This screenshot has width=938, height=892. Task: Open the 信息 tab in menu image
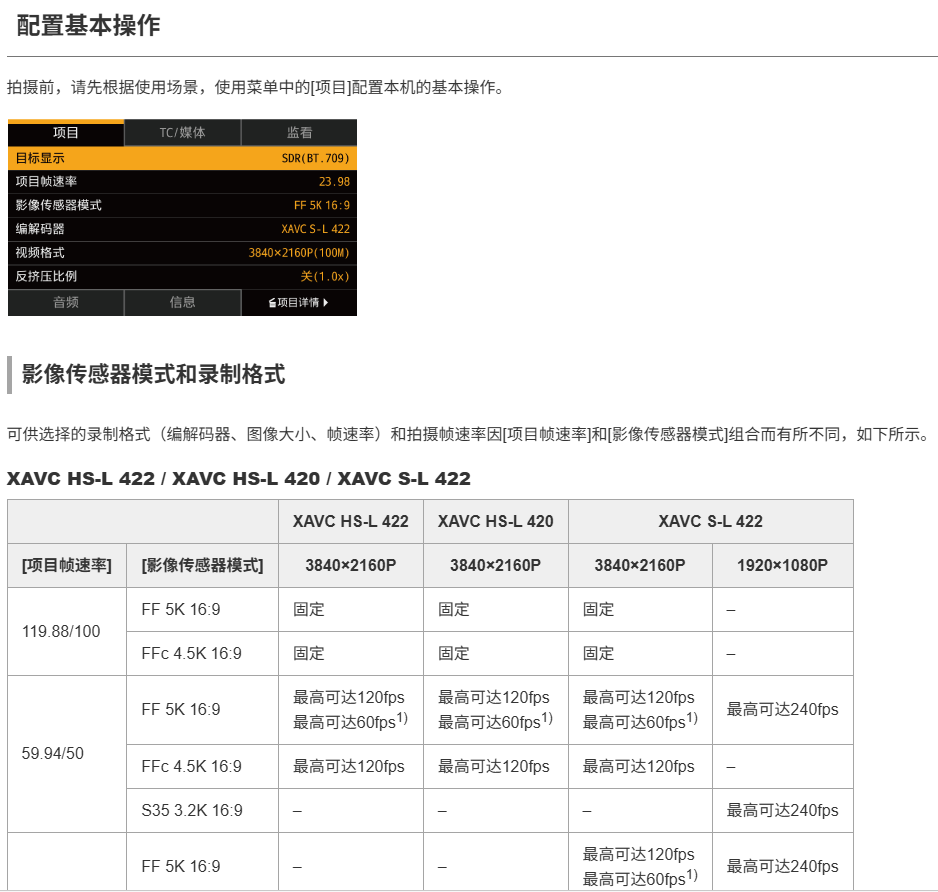pyautogui.click(x=182, y=303)
